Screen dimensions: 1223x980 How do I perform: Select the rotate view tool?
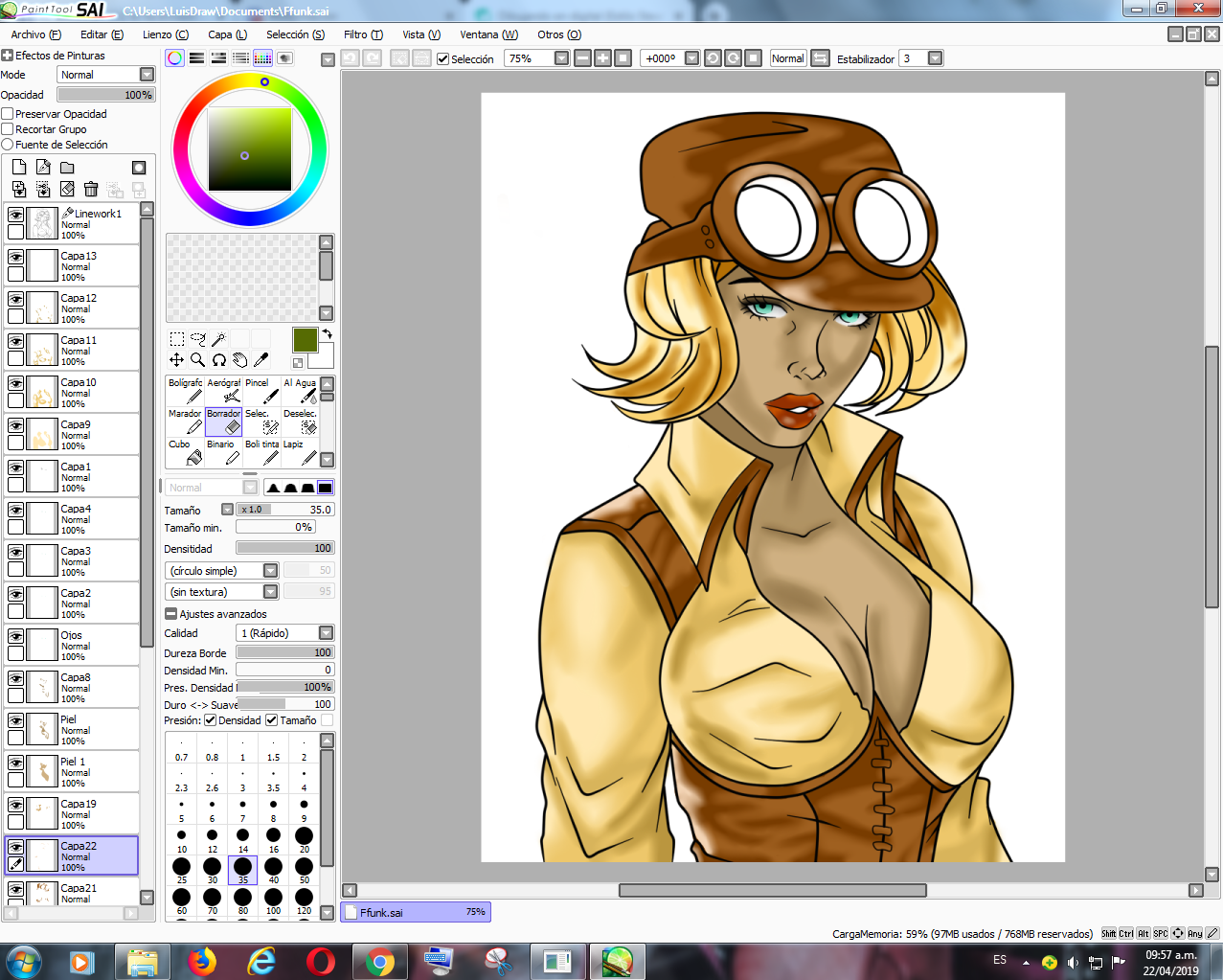click(x=218, y=360)
